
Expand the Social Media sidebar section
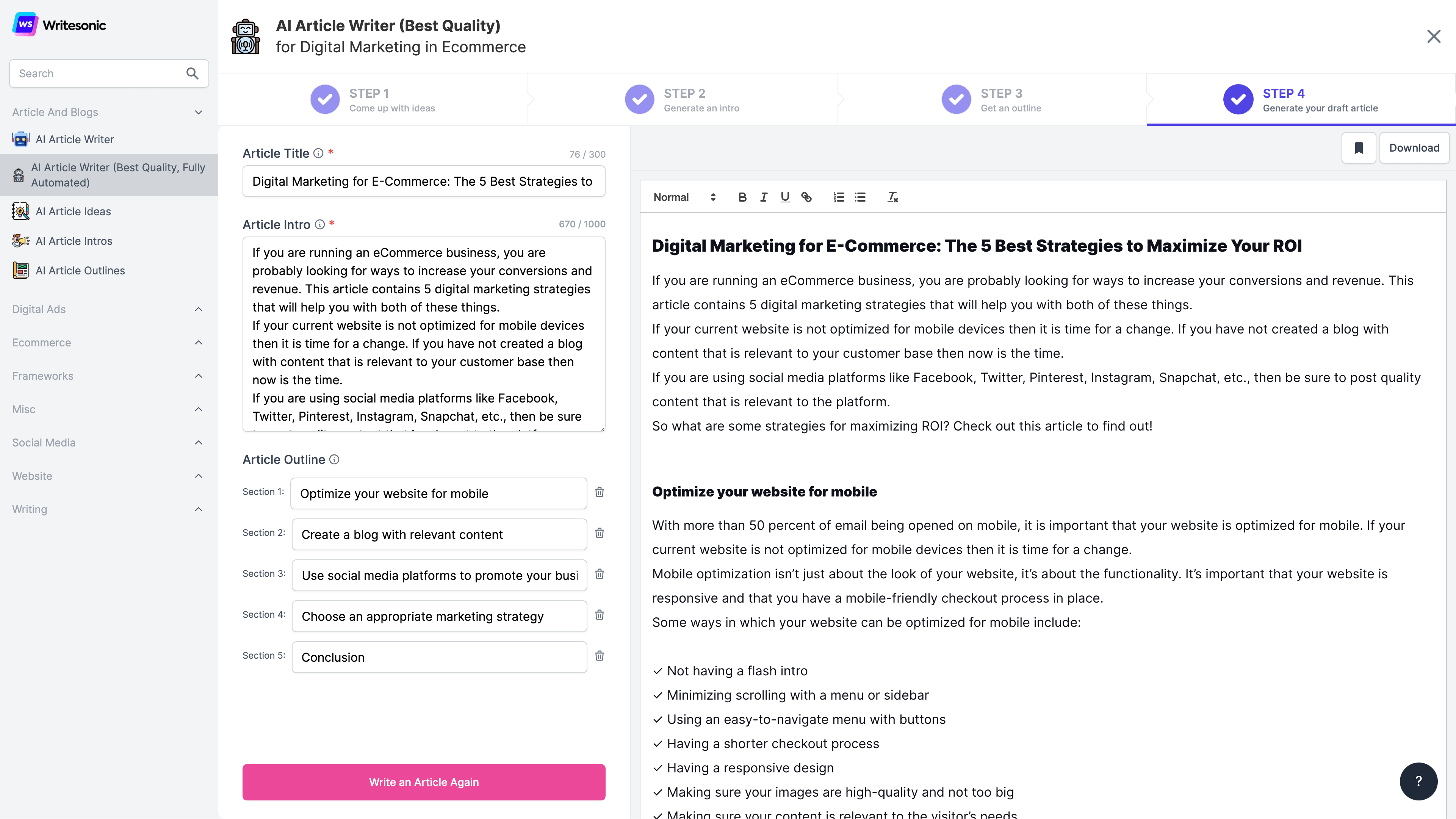109,442
